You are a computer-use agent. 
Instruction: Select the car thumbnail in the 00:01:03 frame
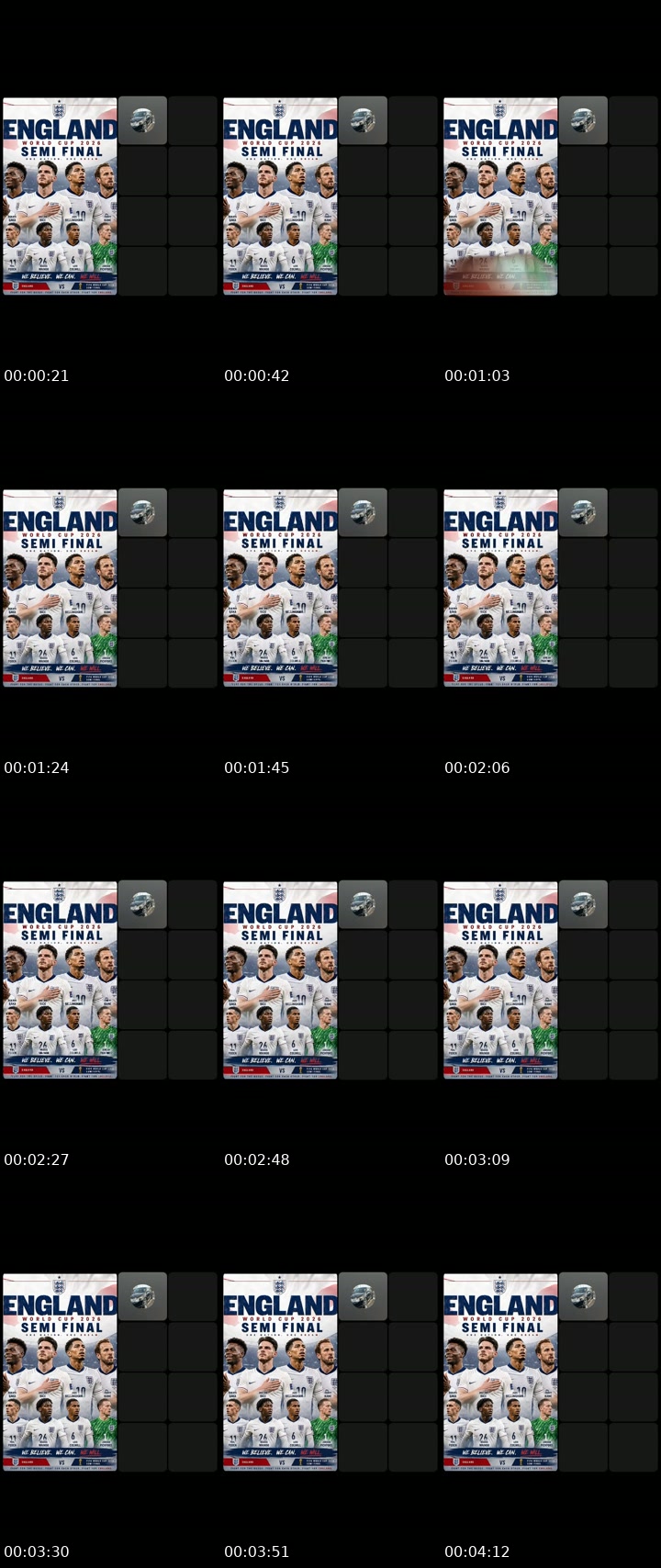click(x=583, y=120)
